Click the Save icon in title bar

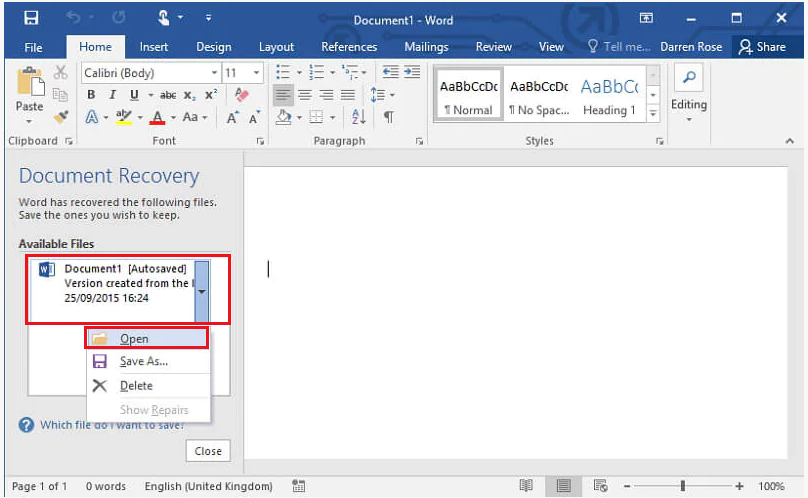pos(31,18)
